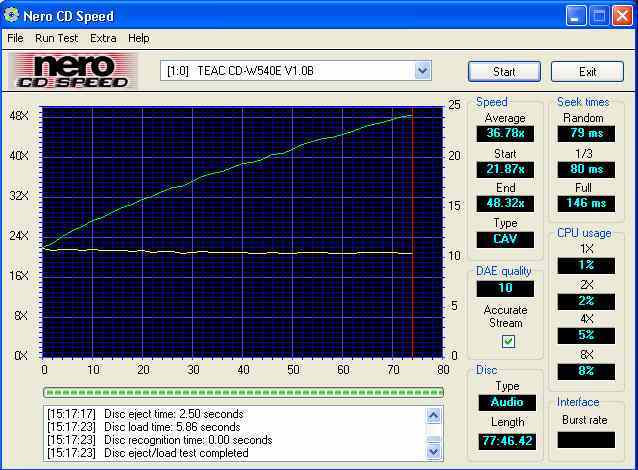This screenshot has width=638, height=470.
Task: Open the File menu
Action: (15, 38)
